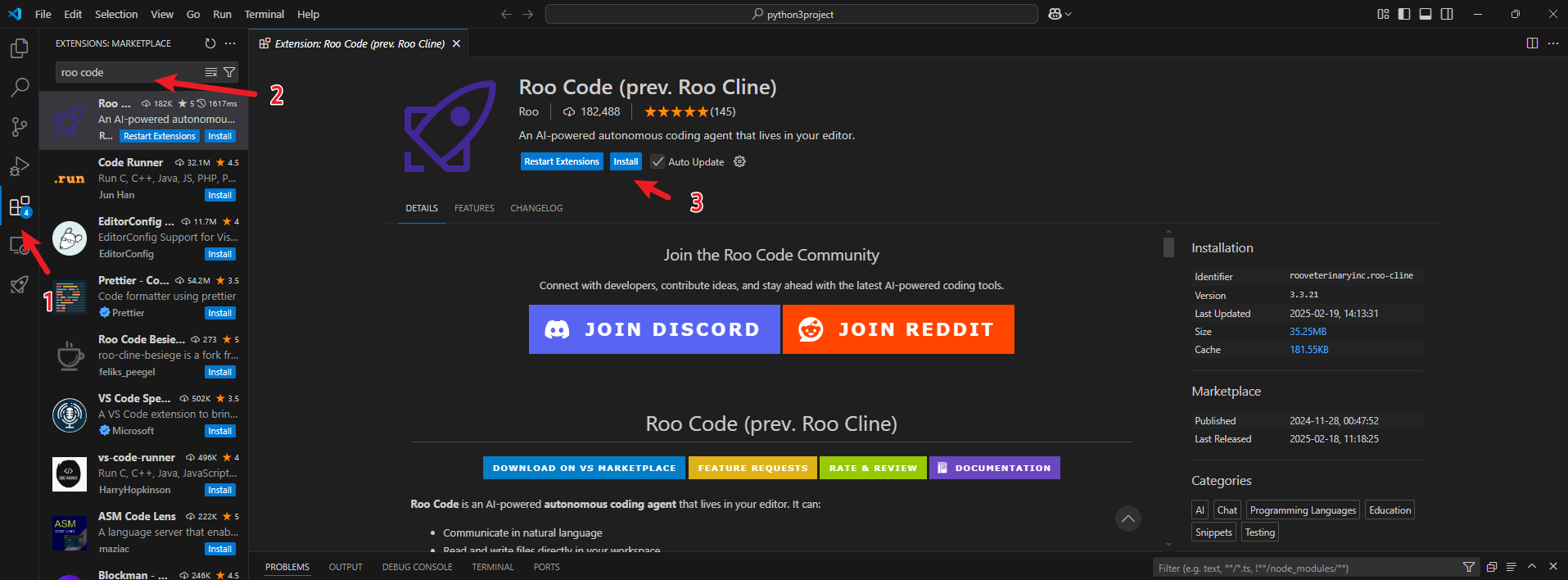Click the Problems filter input field
Screen dimensions: 1568x580
click(1305, 568)
